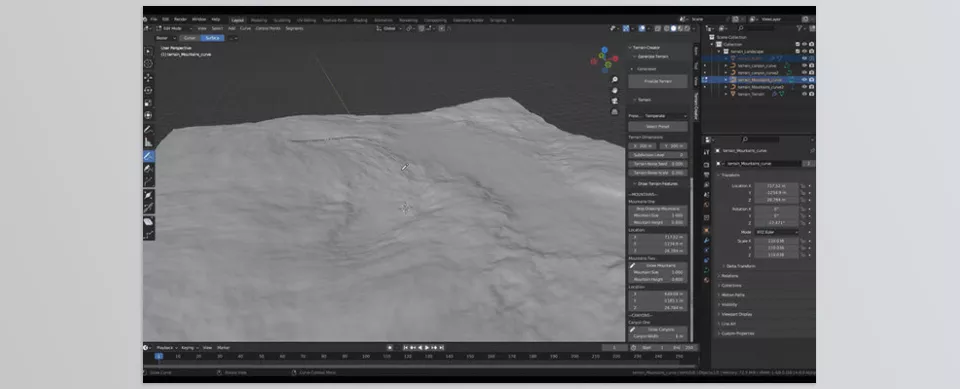Open the Window menu
The image size is (960, 389).
199,20
